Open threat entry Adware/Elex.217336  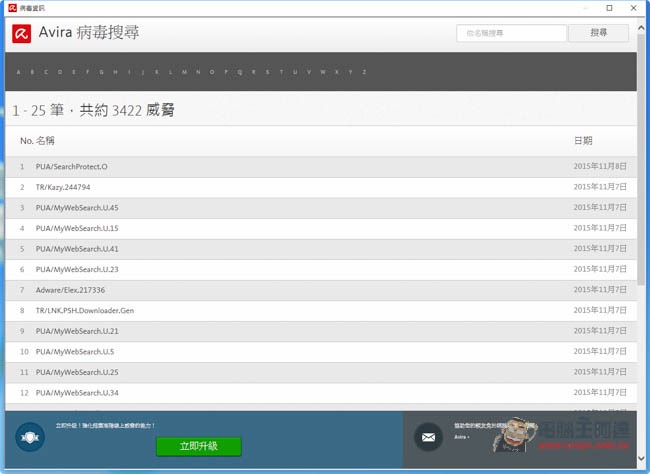pyautogui.click(x=70, y=290)
